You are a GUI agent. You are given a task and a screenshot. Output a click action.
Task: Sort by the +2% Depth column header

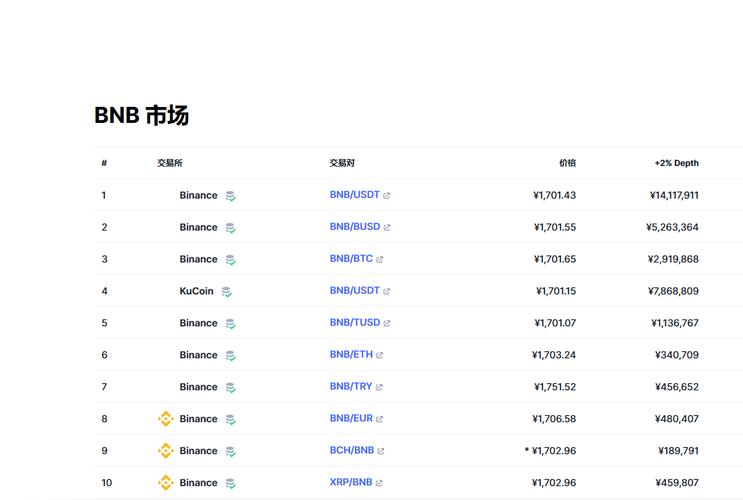[x=677, y=163]
